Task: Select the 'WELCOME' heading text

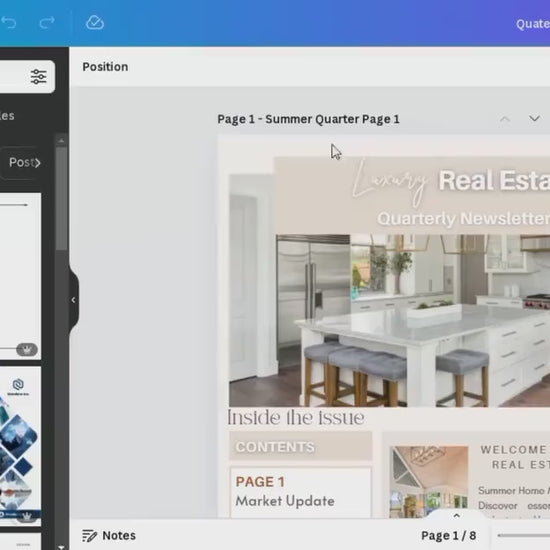Action: click(514, 450)
